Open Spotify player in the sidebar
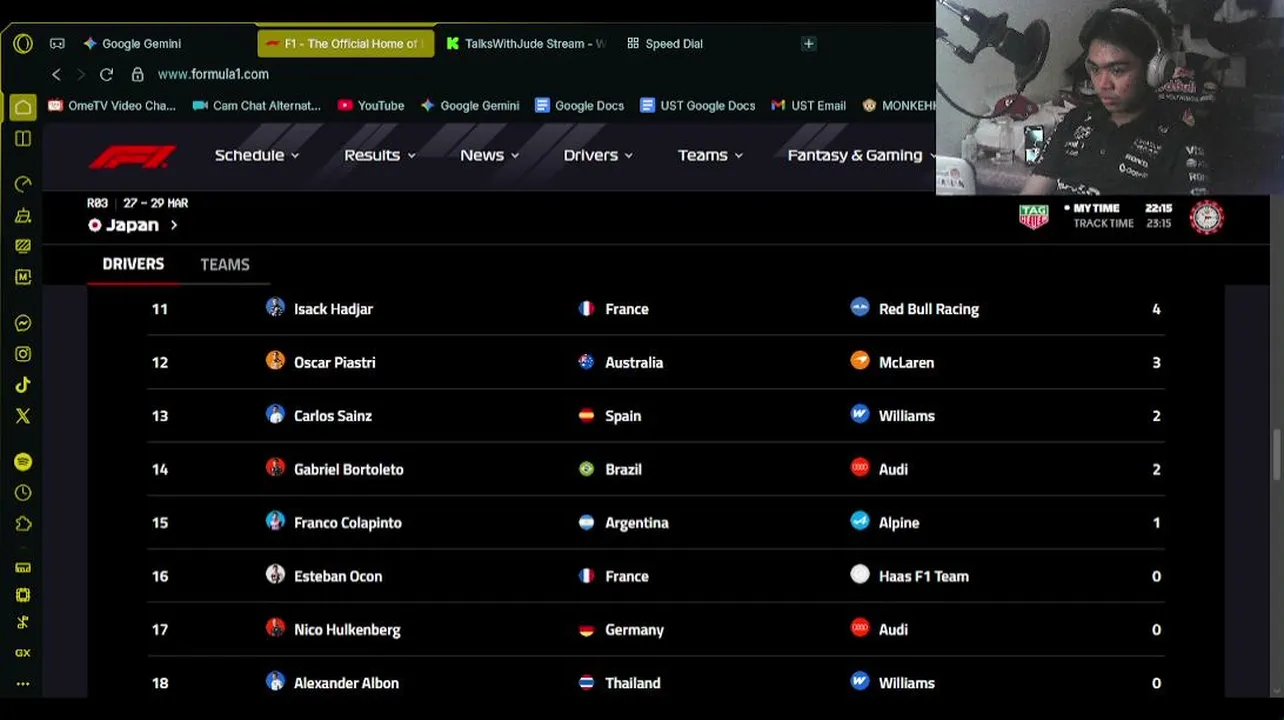1284x720 pixels. [x=23, y=462]
